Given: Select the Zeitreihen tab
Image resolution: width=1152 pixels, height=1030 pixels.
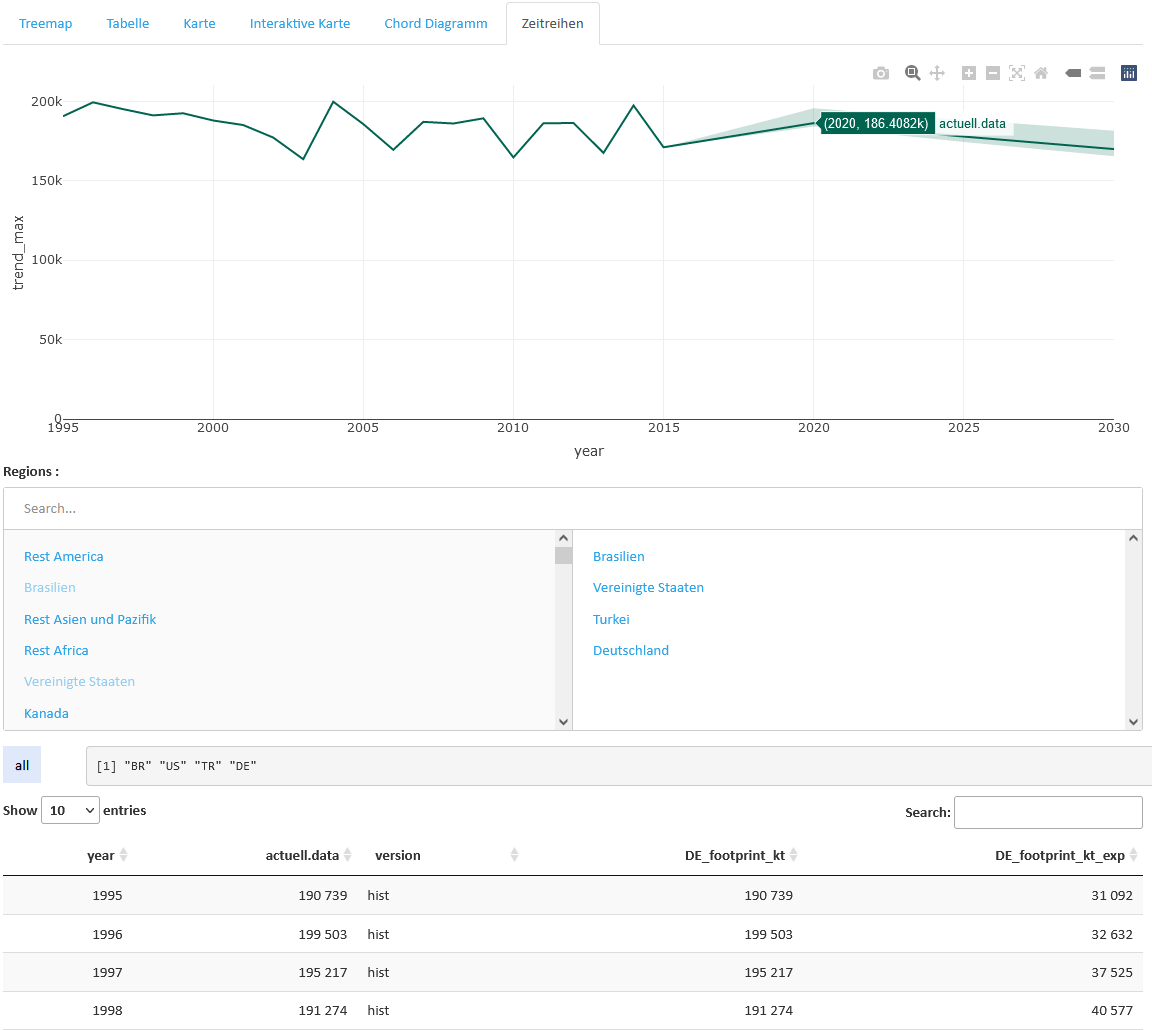Looking at the screenshot, I should click(x=552, y=24).
